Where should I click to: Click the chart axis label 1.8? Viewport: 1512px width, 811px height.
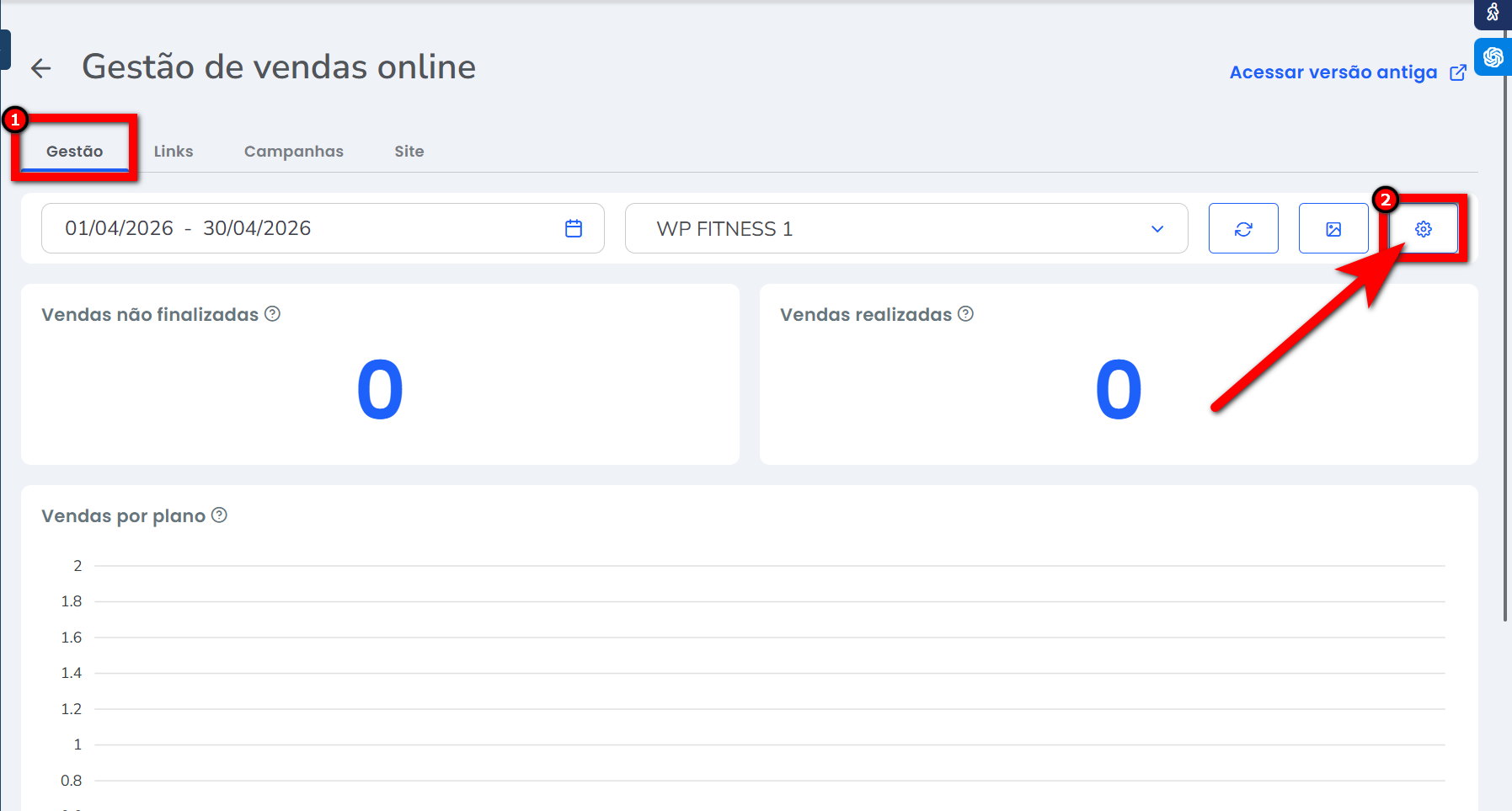(72, 601)
